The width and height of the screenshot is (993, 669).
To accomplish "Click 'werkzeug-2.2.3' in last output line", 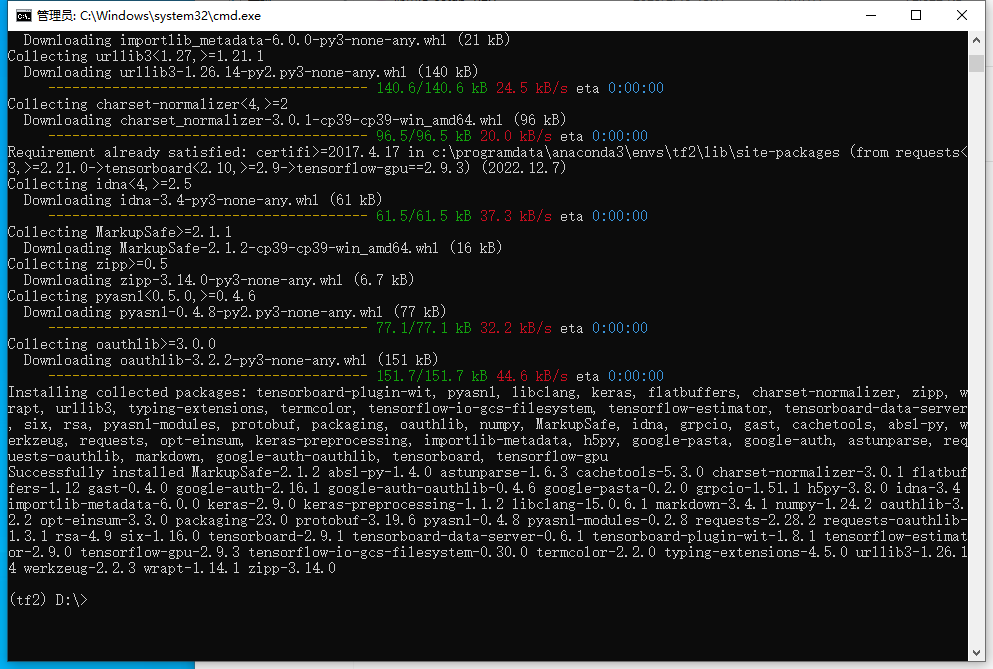I will 80,568.
